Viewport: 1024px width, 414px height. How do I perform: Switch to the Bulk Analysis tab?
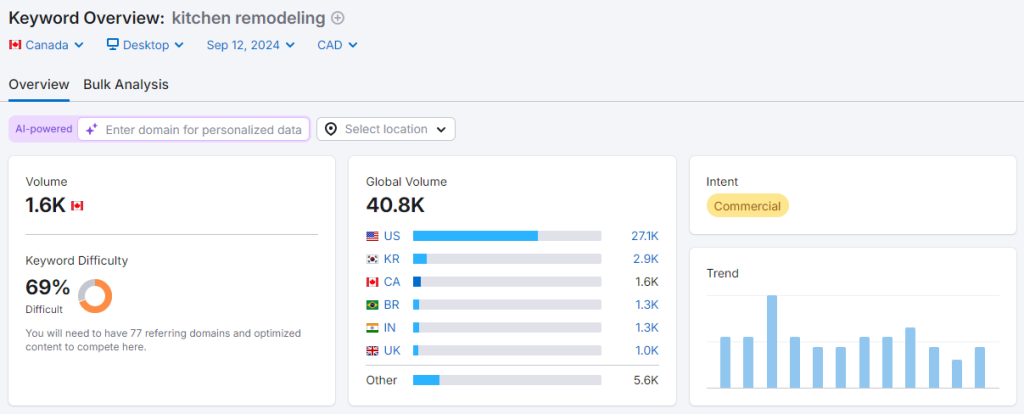tap(126, 84)
